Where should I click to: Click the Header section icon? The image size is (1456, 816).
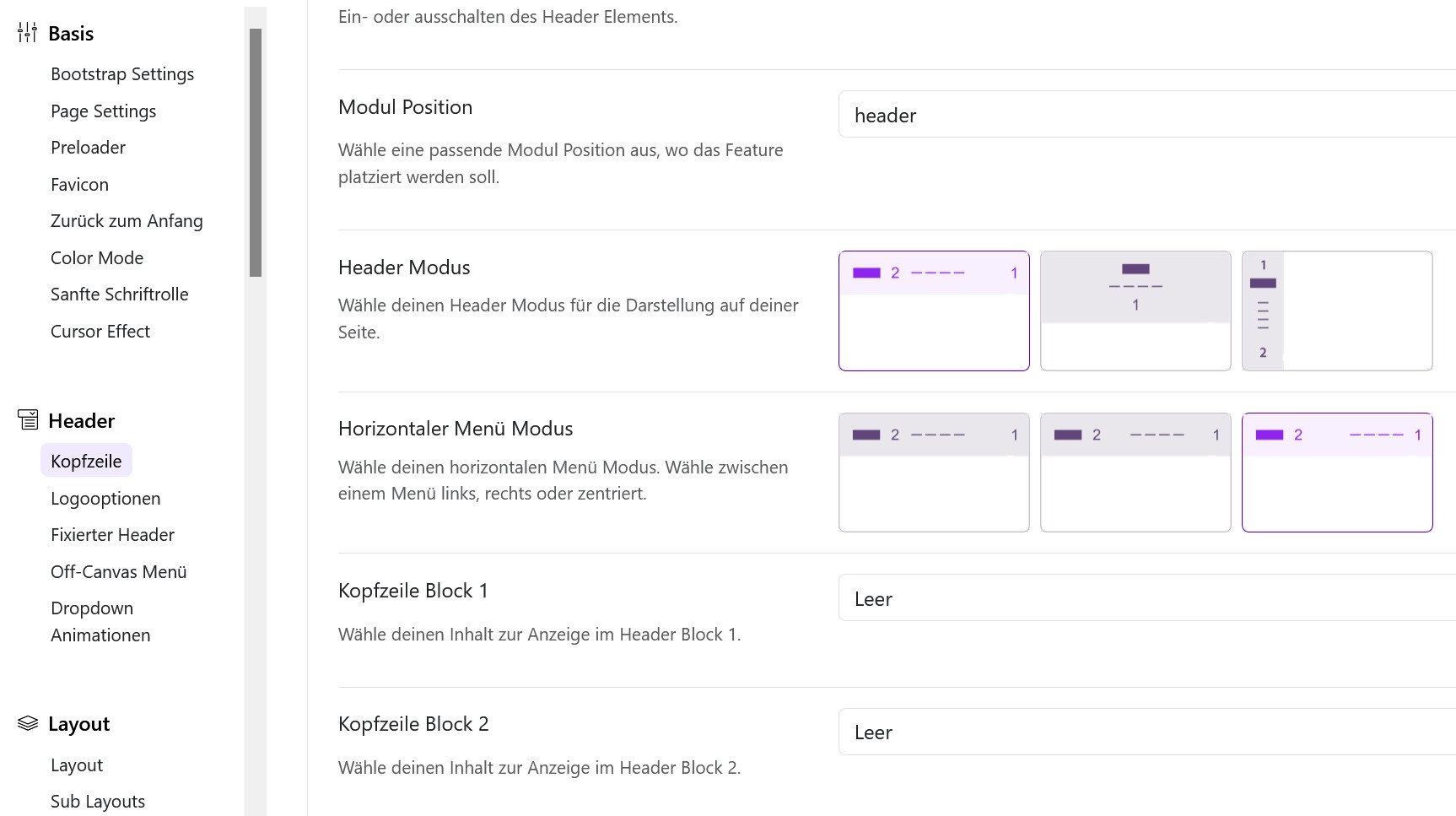28,419
